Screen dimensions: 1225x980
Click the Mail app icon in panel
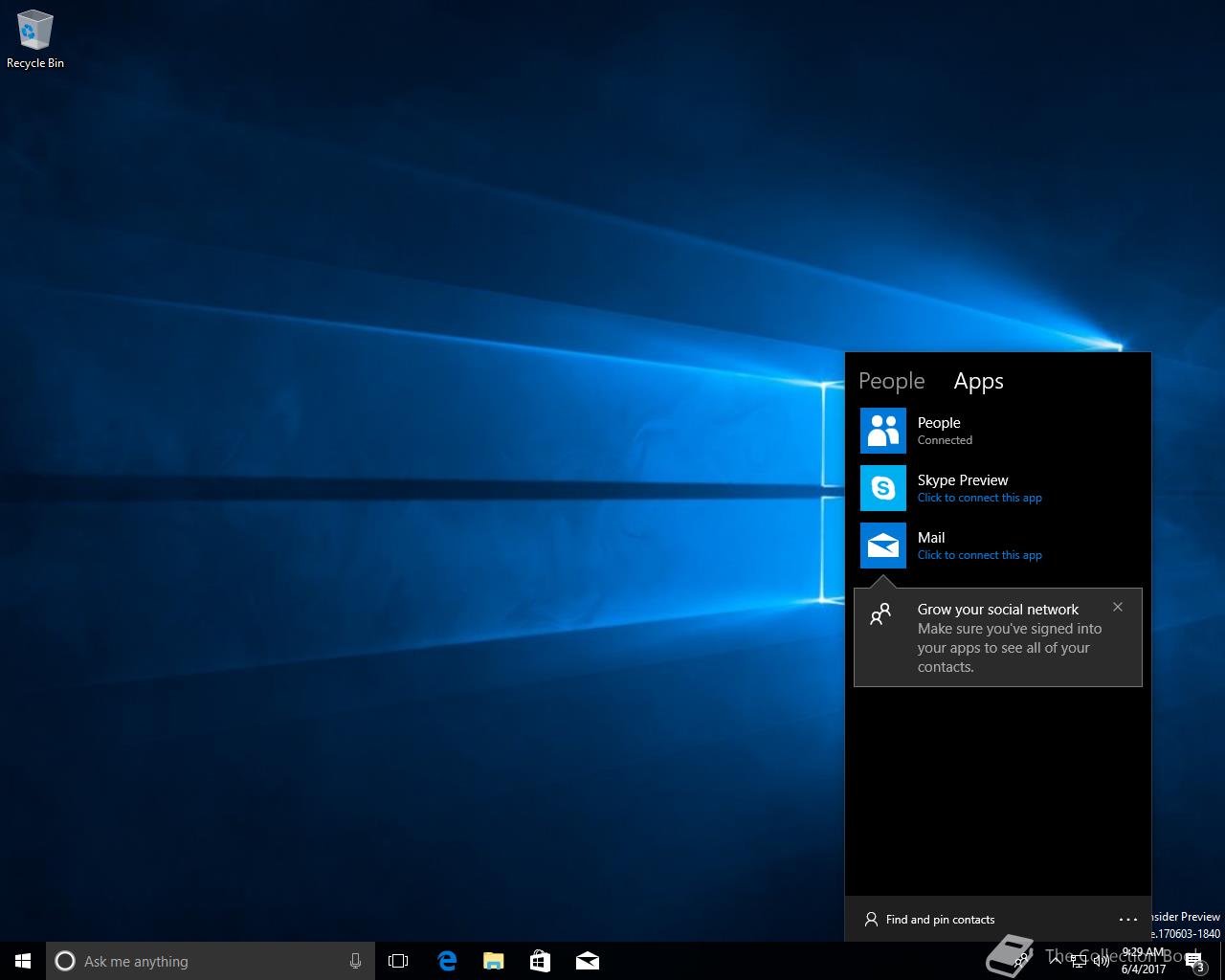(882, 546)
